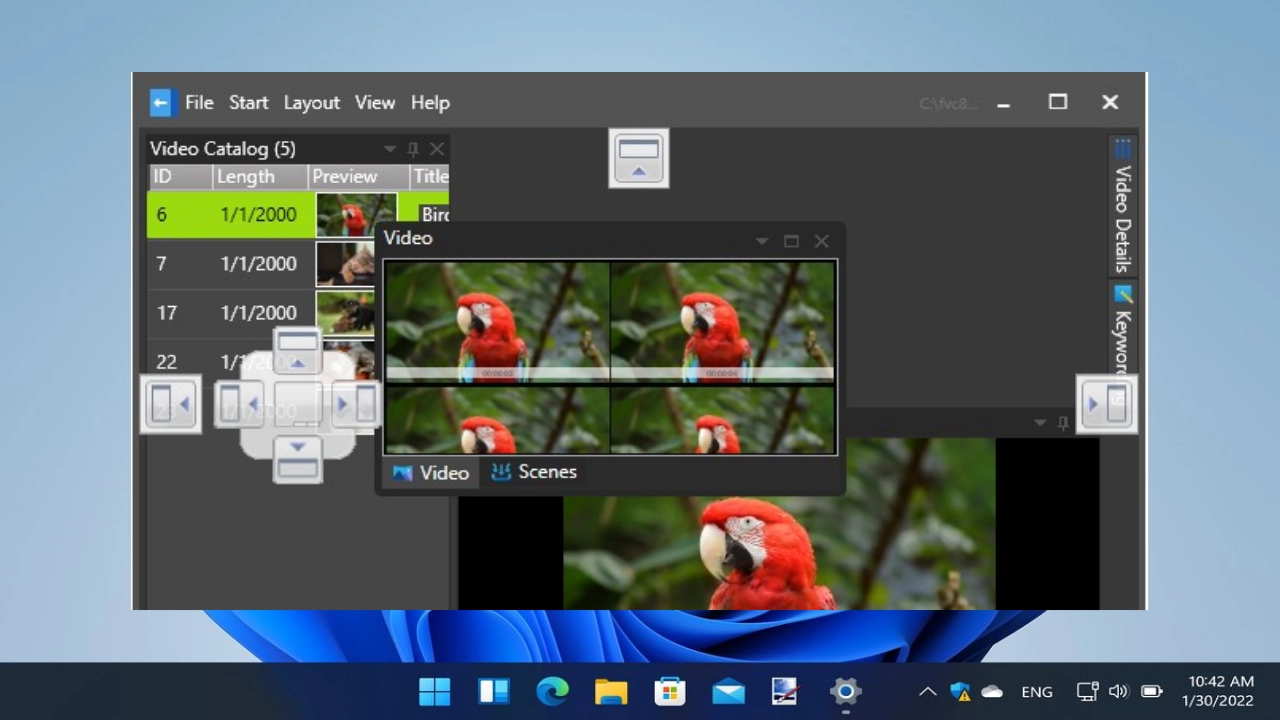Close the floating Video window
This screenshot has width=1280, height=720.
pos(821,241)
